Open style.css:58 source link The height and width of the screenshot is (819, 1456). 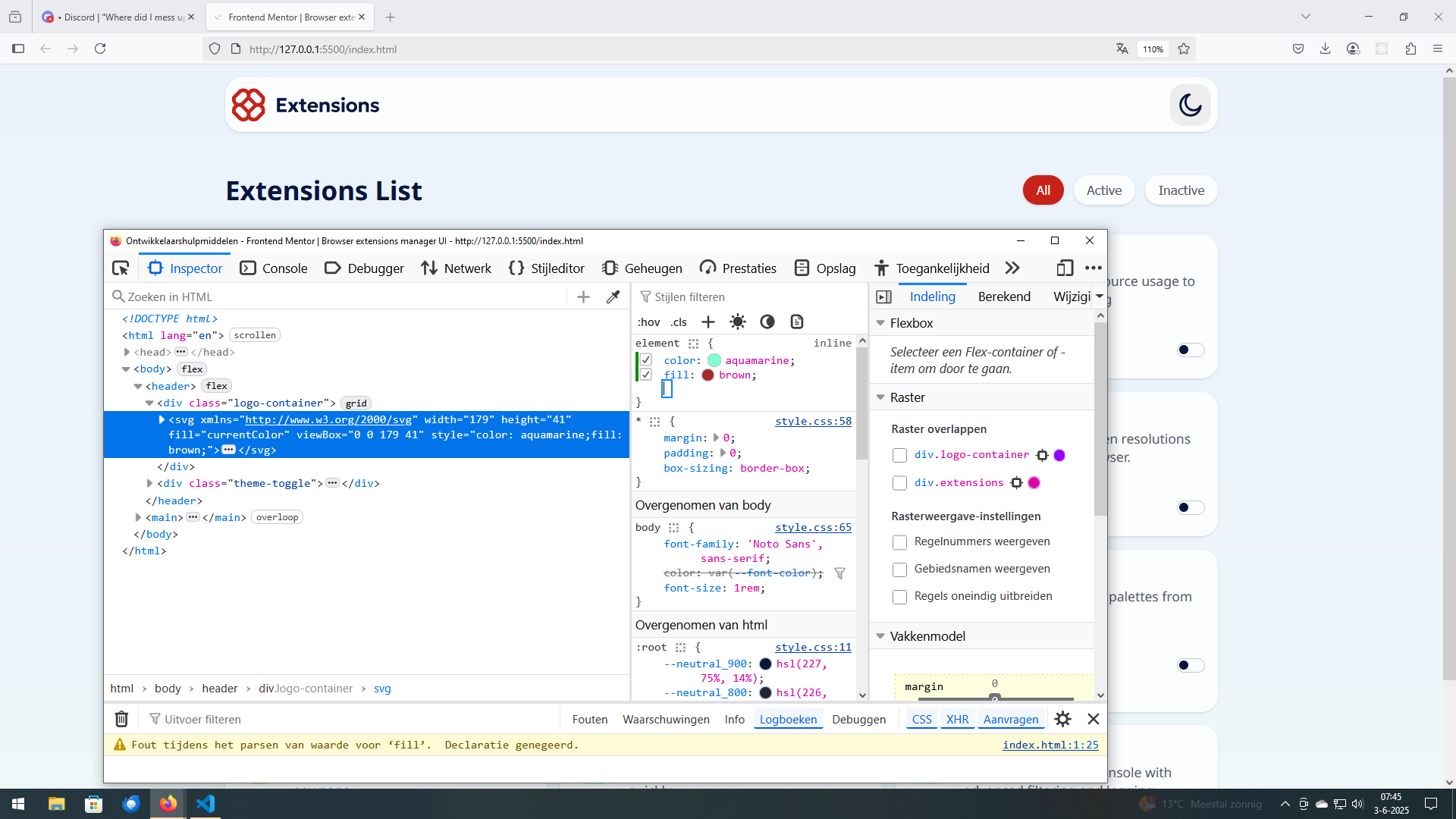(x=813, y=421)
